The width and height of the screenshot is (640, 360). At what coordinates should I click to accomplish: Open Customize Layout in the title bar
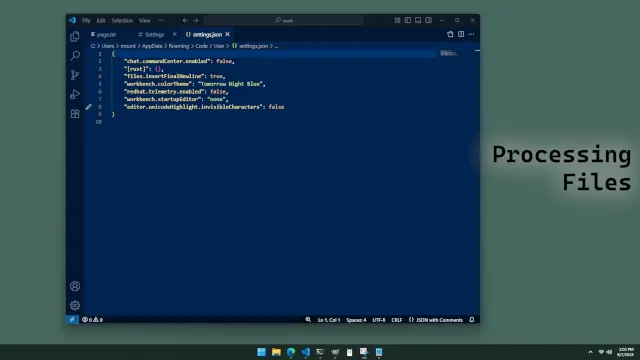point(397,20)
